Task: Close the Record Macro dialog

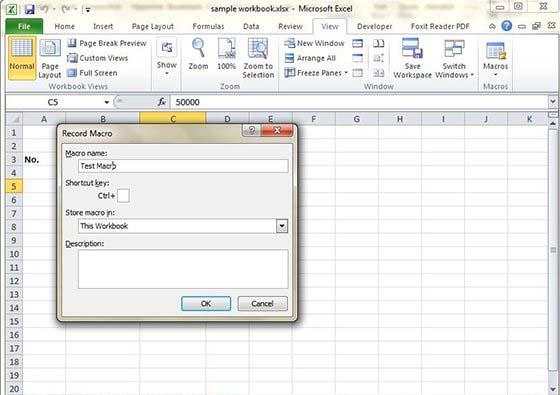Action: pos(277,130)
